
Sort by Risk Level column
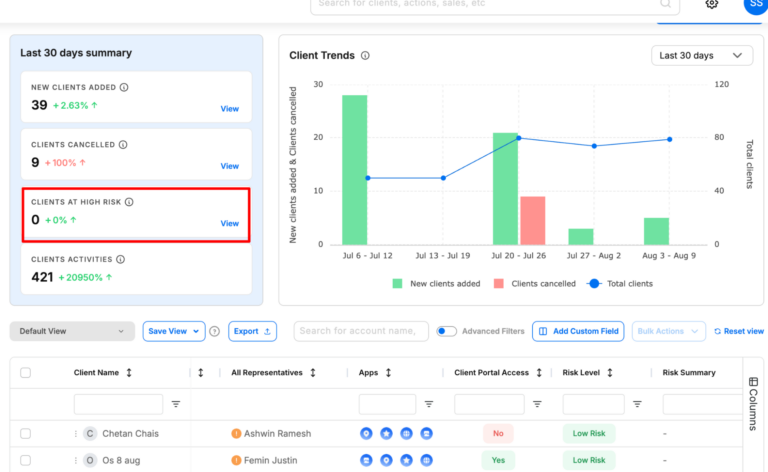[610, 373]
